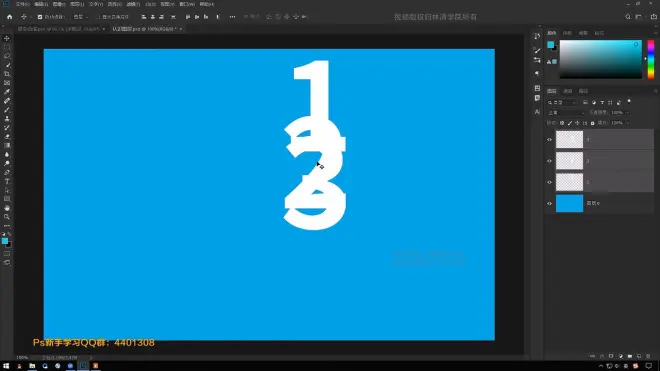Click the swap foreground/background colors icon
660x371 pixels.
coord(9,234)
